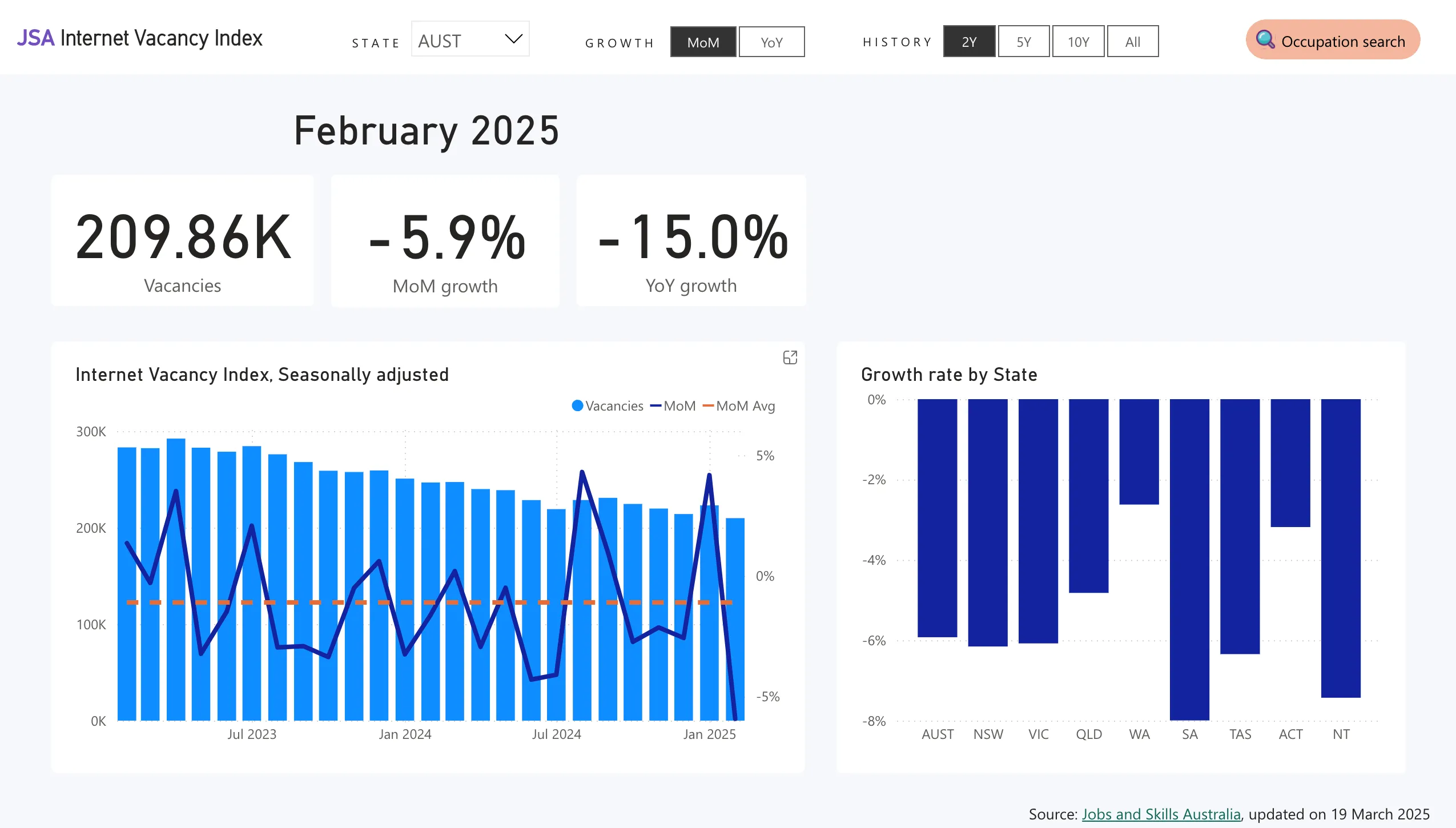Select the TAS growth rate bar
The image size is (1456, 828).
(x=1240, y=526)
